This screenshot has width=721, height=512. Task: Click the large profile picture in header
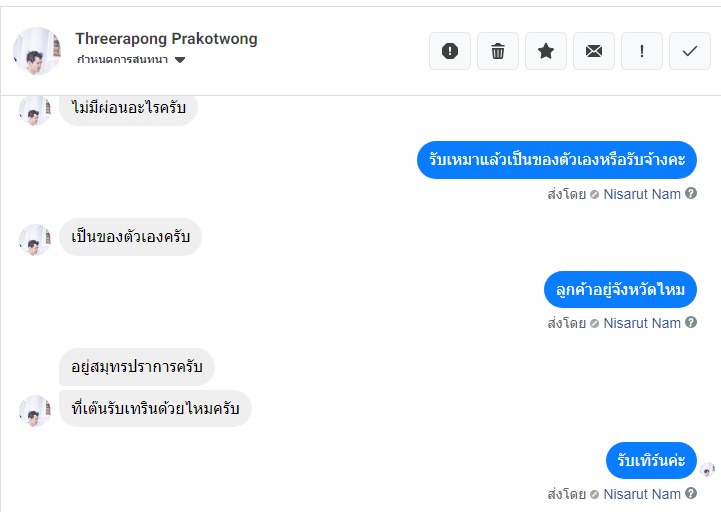37,51
